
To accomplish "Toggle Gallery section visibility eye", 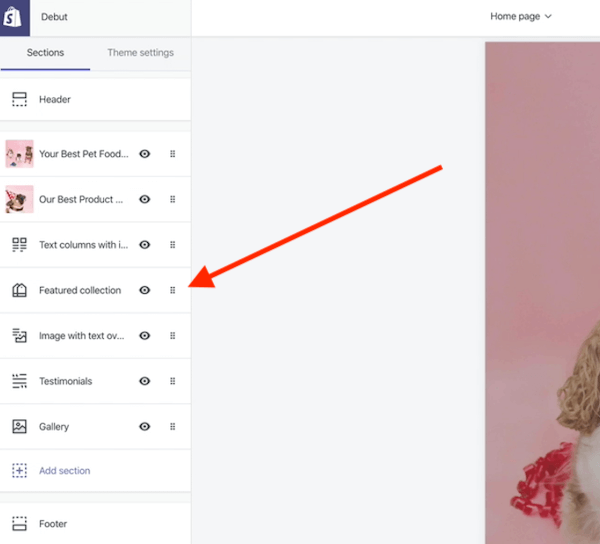I will point(145,427).
